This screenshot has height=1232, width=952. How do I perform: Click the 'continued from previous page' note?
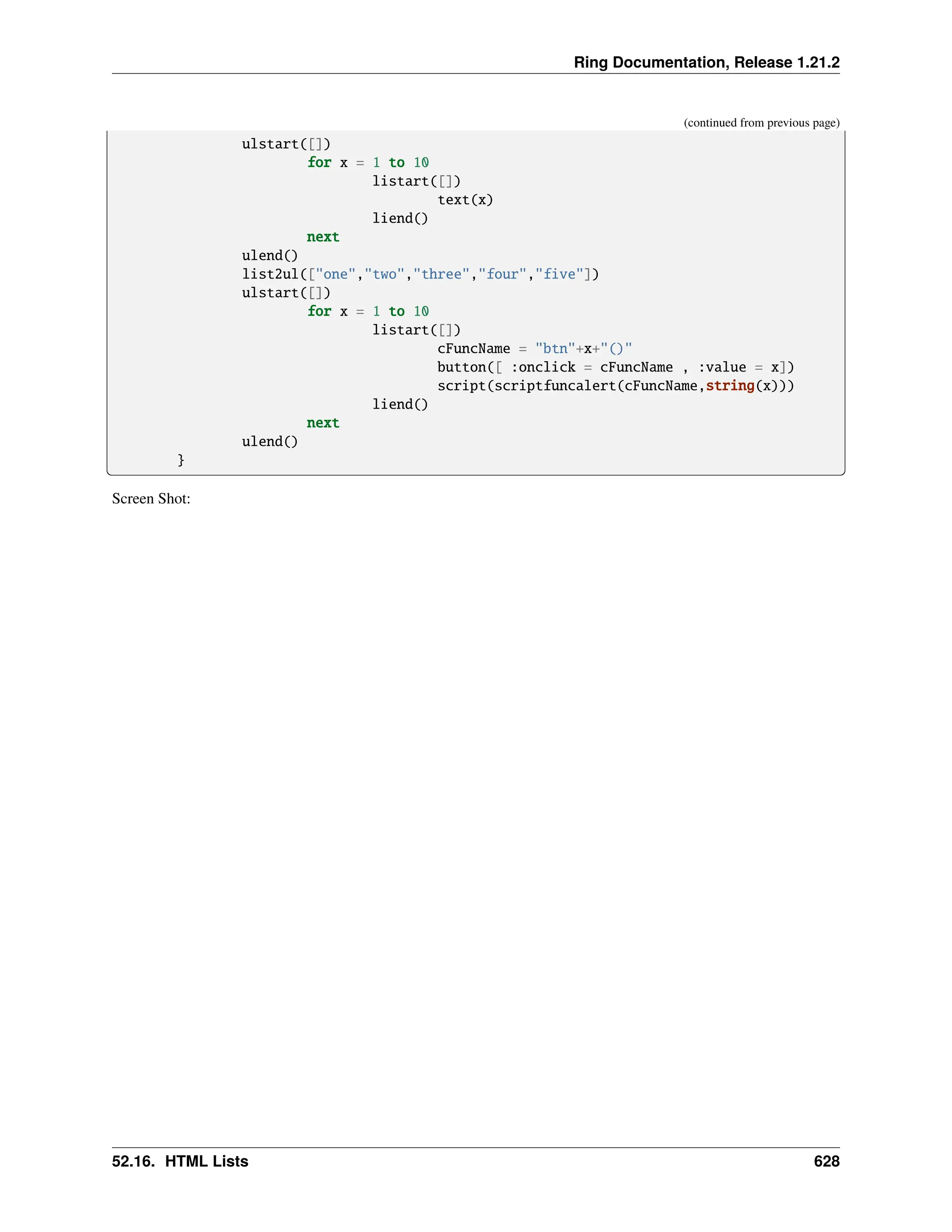coord(761,122)
